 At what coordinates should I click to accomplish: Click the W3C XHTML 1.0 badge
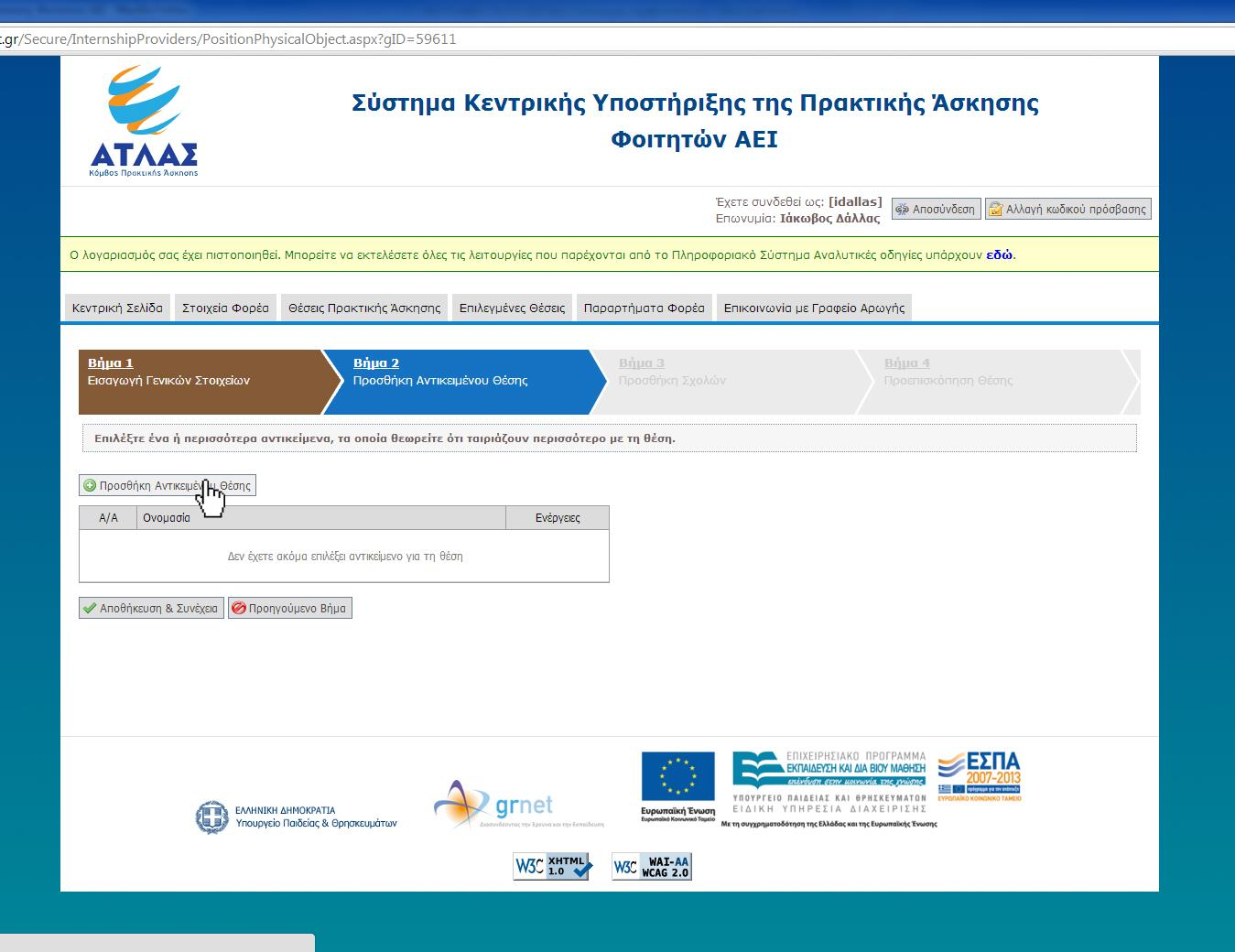tap(552, 866)
